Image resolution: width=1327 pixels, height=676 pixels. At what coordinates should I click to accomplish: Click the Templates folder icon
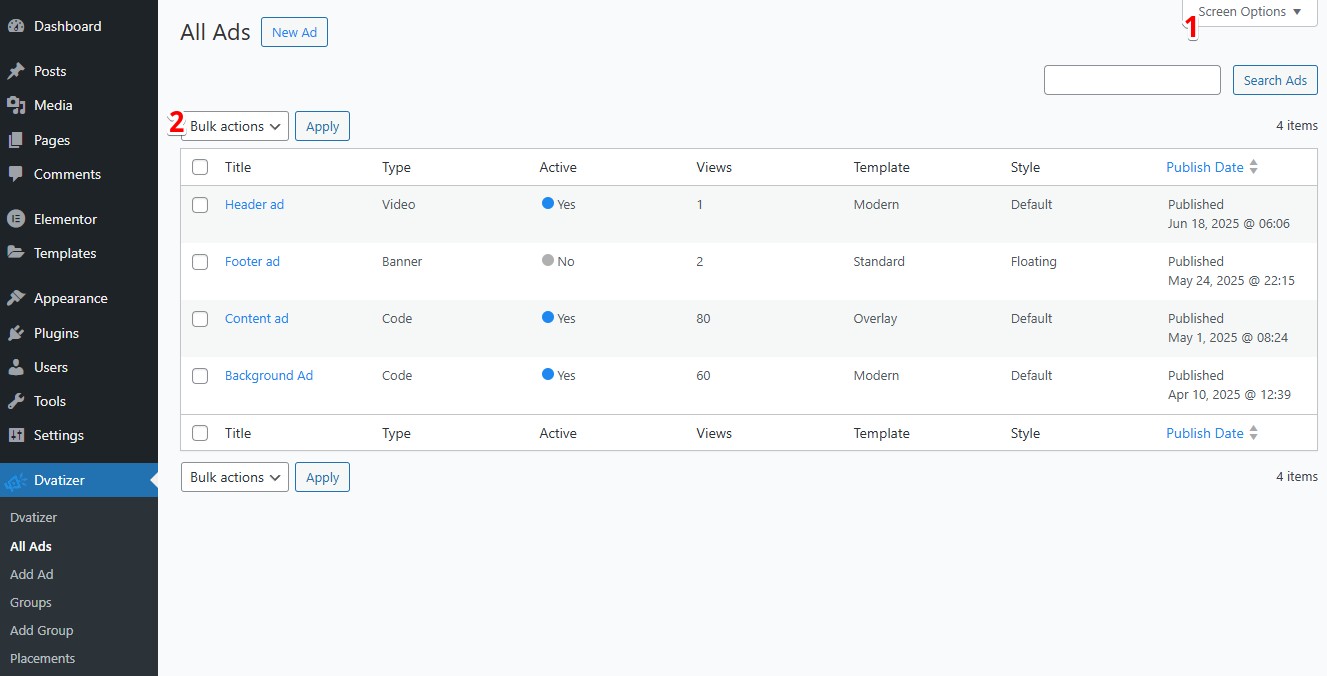pos(16,253)
